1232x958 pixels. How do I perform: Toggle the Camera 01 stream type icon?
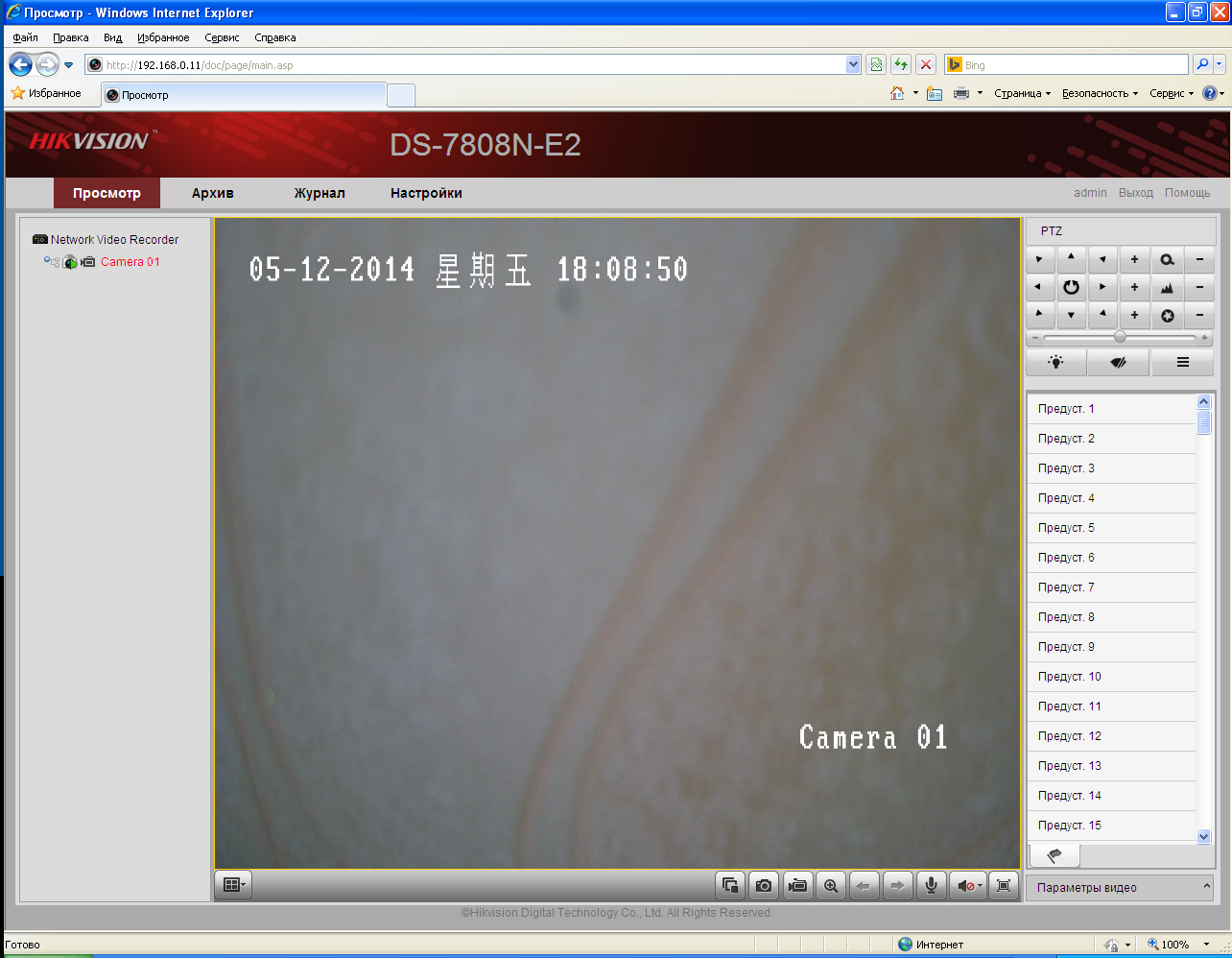click(x=52, y=262)
